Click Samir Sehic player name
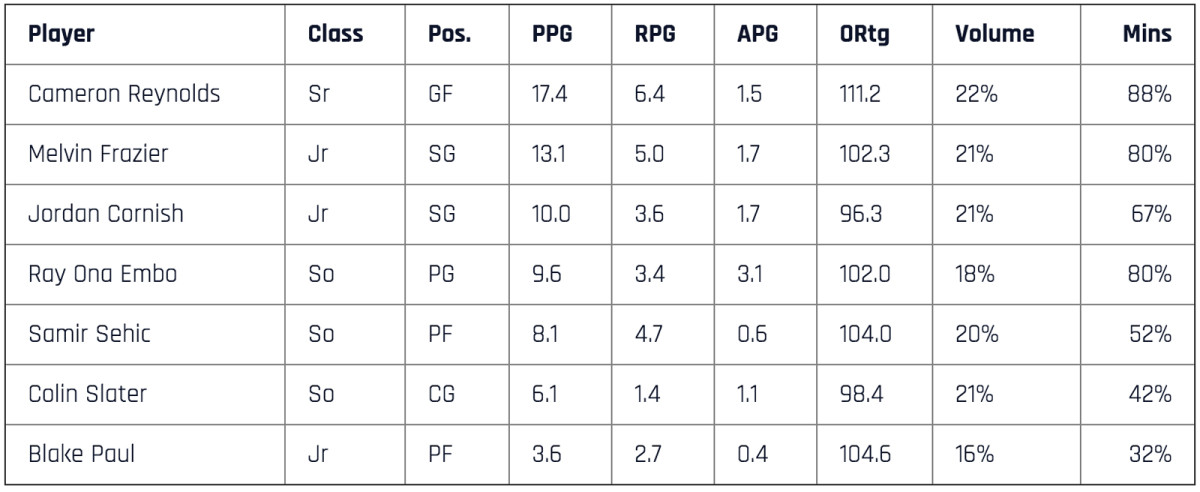Screen dimensions: 1200x492 (x=89, y=334)
